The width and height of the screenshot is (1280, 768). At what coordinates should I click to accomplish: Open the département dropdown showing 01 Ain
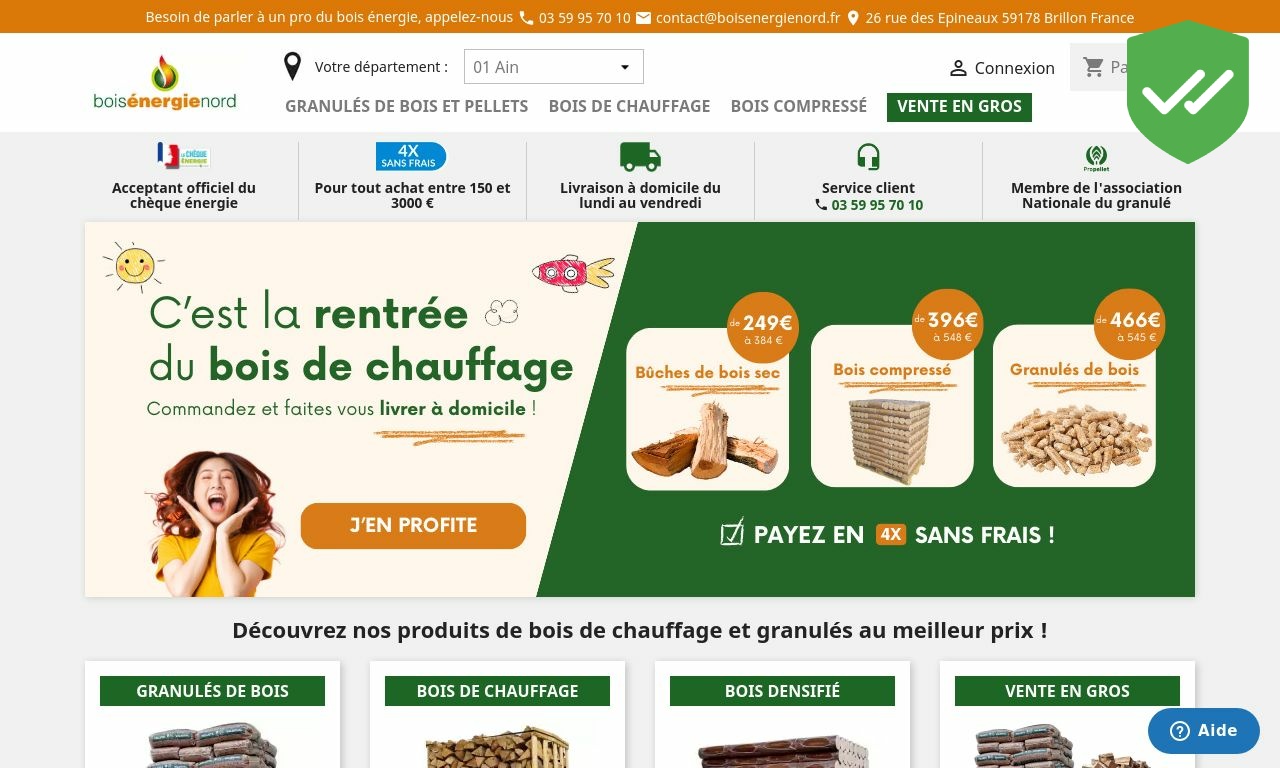[x=554, y=67]
